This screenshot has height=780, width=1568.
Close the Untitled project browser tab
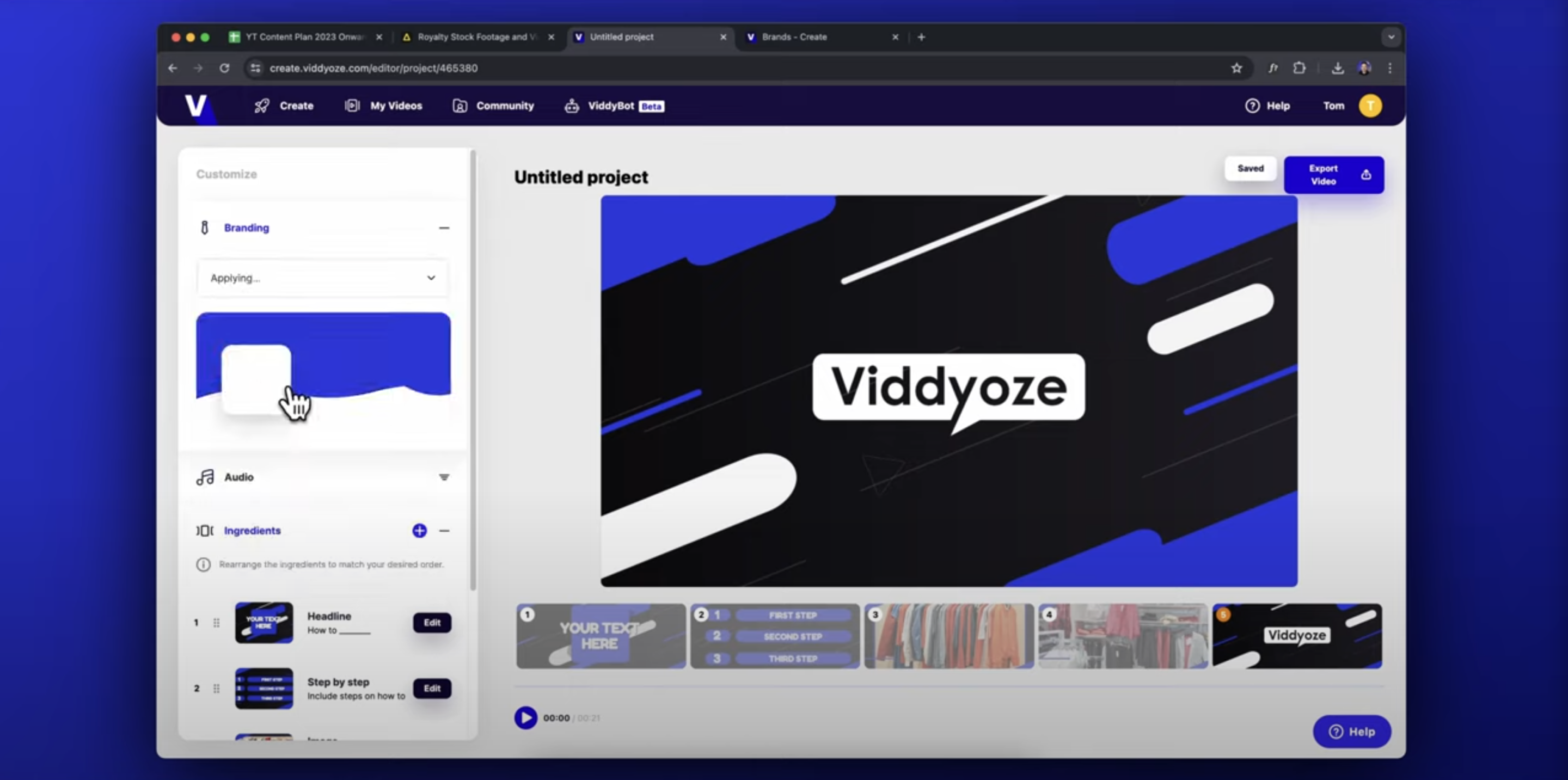(723, 37)
